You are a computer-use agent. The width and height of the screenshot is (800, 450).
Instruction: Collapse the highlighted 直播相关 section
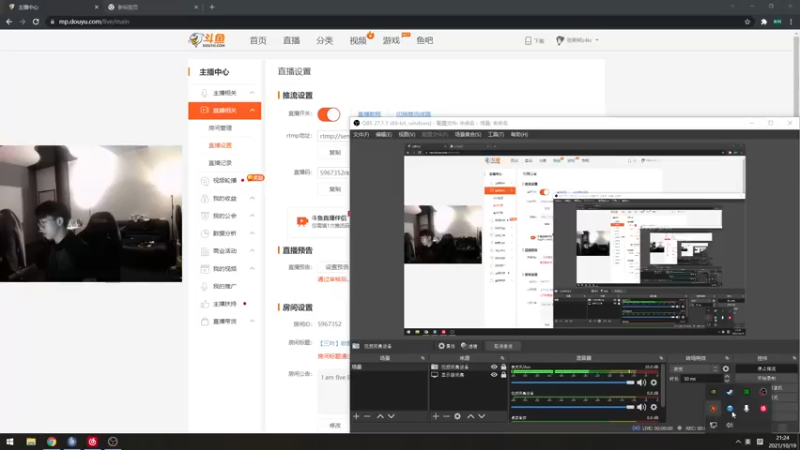(252, 110)
